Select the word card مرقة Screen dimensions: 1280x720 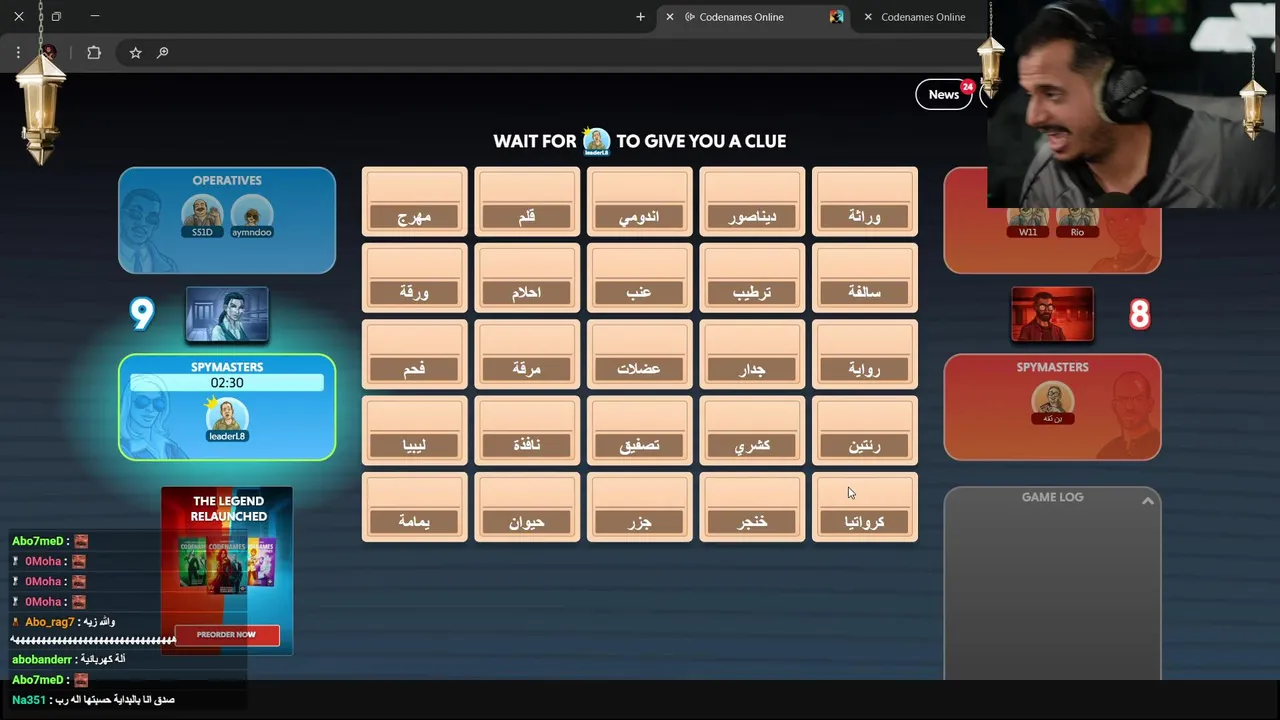pos(527,354)
